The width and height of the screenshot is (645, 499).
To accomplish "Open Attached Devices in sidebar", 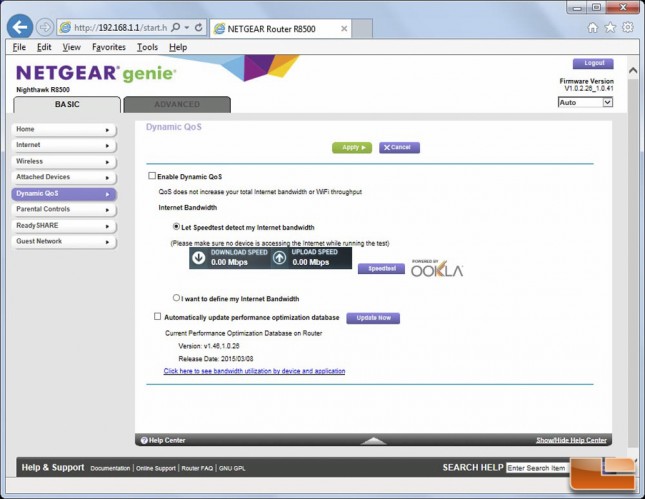I will click(x=64, y=177).
